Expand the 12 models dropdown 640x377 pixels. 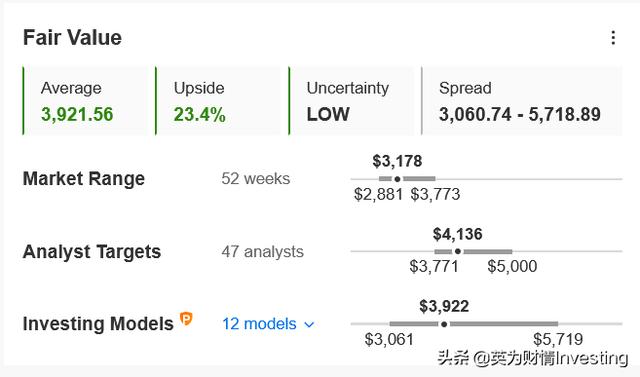coord(268,324)
